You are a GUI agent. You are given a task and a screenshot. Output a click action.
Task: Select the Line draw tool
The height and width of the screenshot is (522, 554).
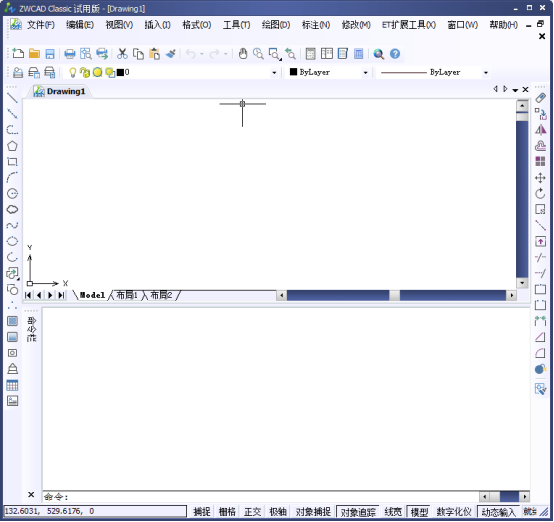[x=12, y=98]
